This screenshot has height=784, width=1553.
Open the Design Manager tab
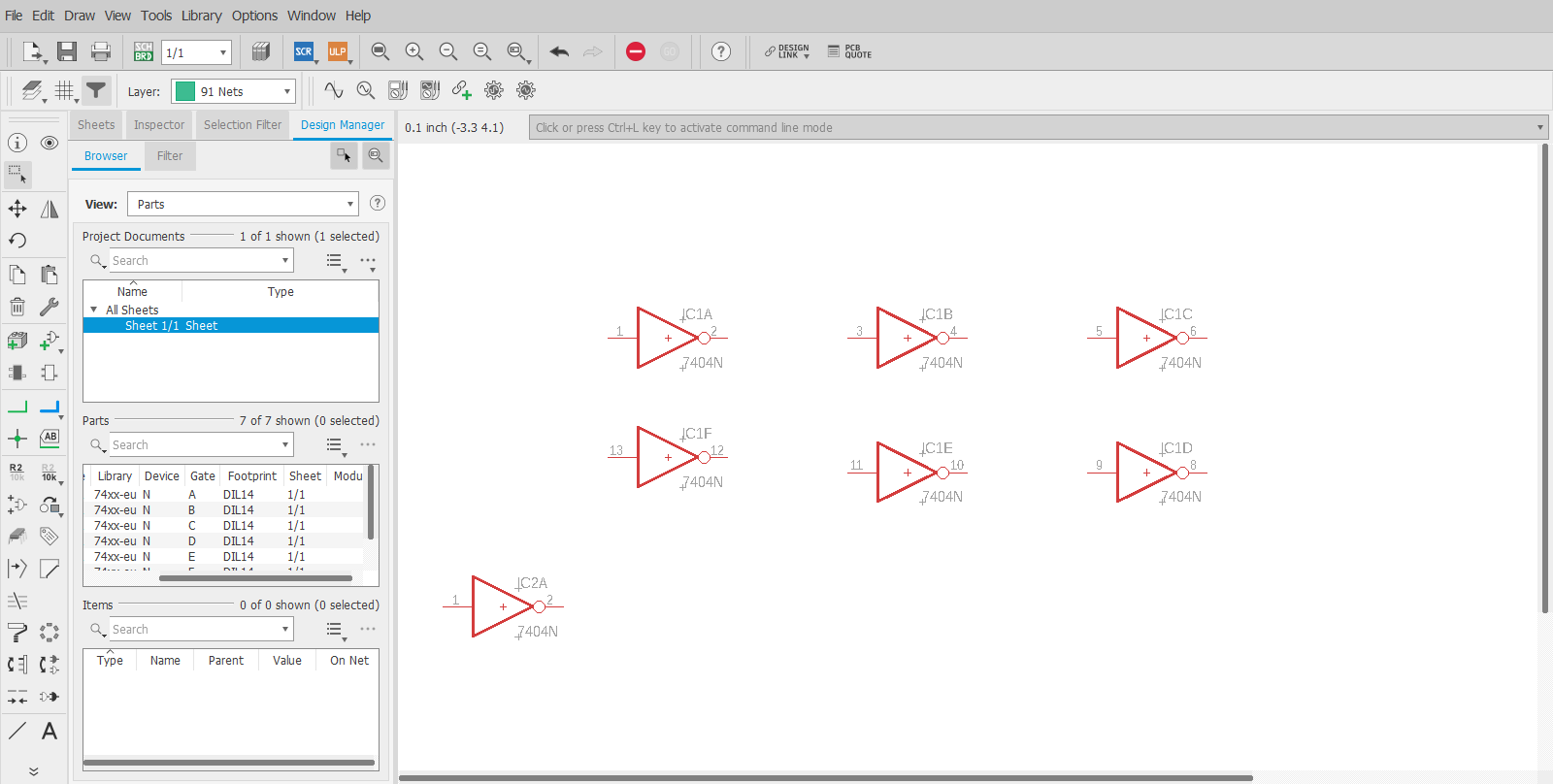tap(343, 125)
